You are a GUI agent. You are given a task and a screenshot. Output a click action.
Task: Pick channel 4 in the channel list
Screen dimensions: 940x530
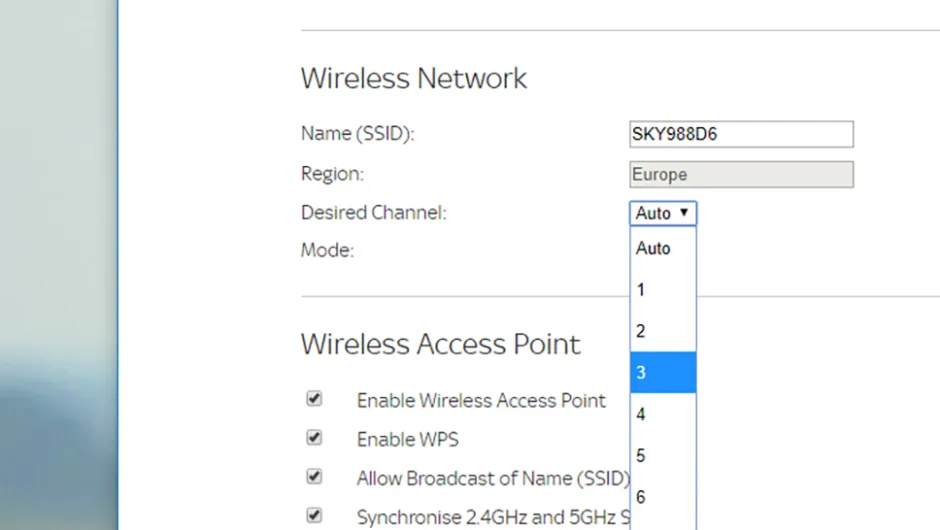tap(663, 414)
